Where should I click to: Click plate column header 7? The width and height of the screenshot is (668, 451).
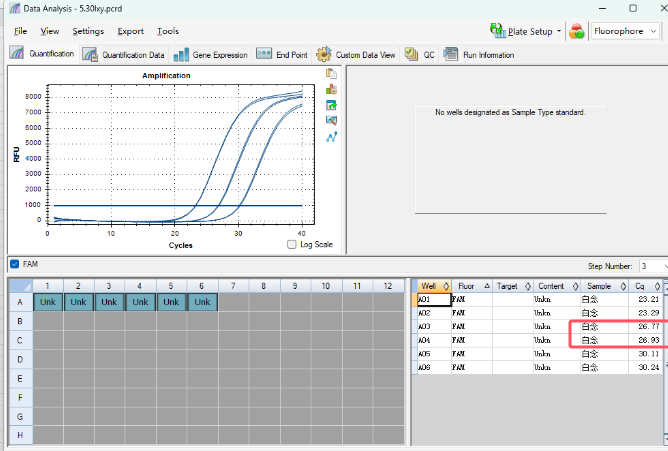tap(233, 286)
